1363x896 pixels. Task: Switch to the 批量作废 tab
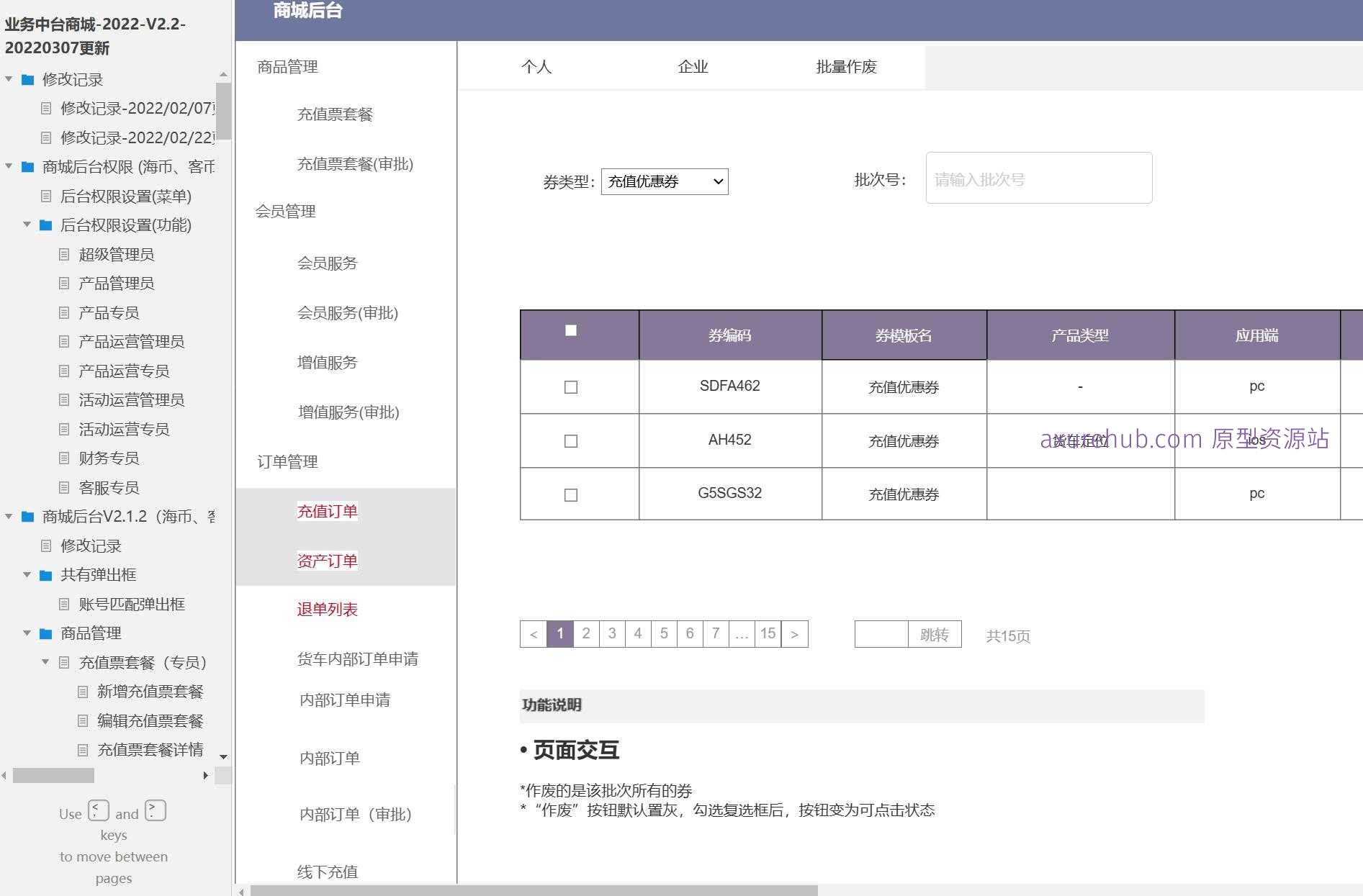[x=845, y=66]
